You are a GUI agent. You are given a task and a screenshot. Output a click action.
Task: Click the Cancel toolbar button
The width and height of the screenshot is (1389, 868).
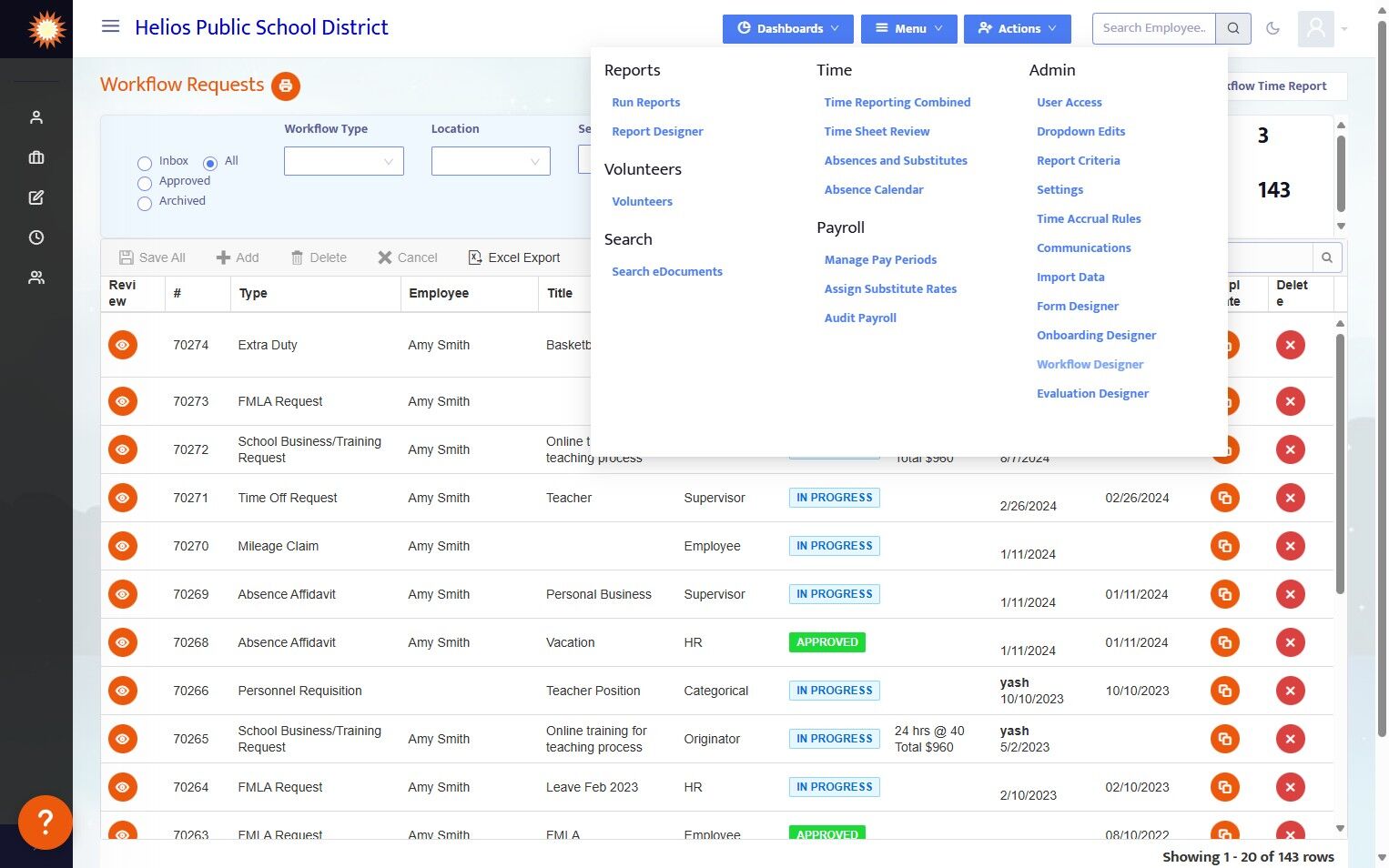pyautogui.click(x=408, y=257)
